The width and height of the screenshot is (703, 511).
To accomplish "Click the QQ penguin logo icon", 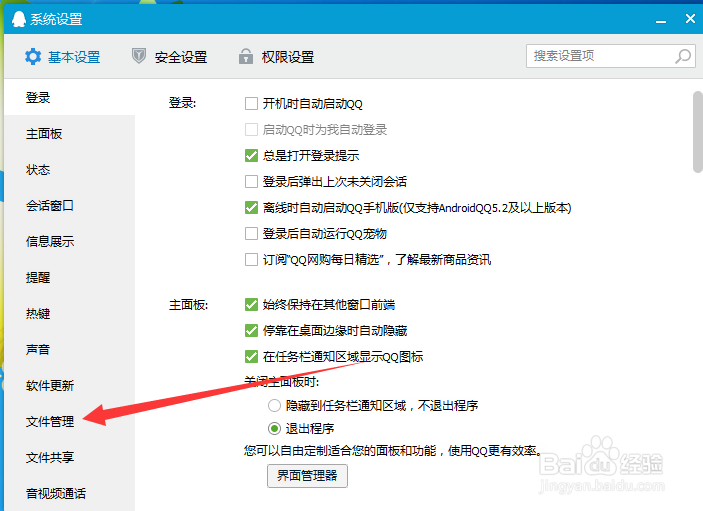I will [18, 19].
